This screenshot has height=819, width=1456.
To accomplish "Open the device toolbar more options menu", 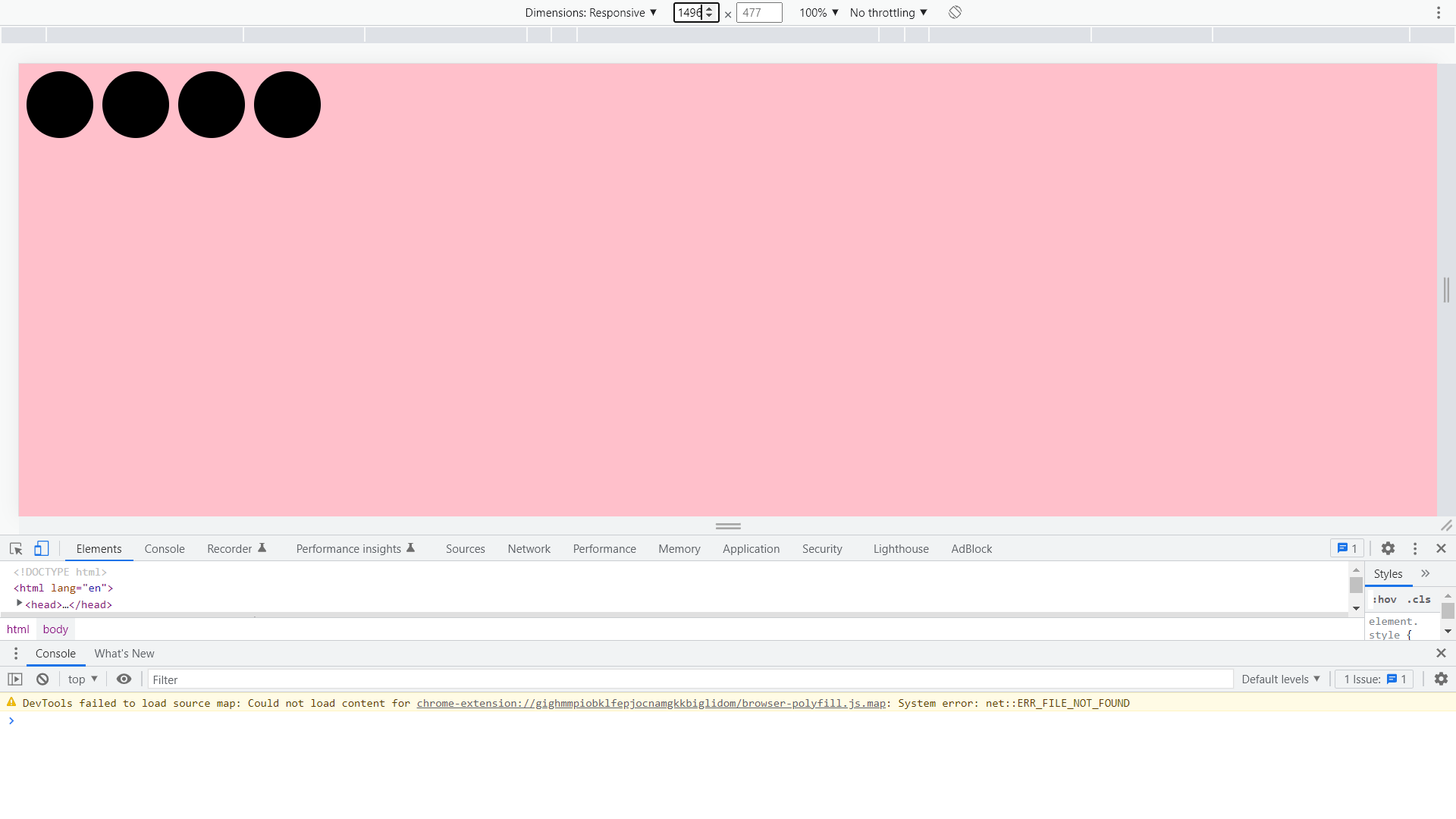I will (1438, 12).
